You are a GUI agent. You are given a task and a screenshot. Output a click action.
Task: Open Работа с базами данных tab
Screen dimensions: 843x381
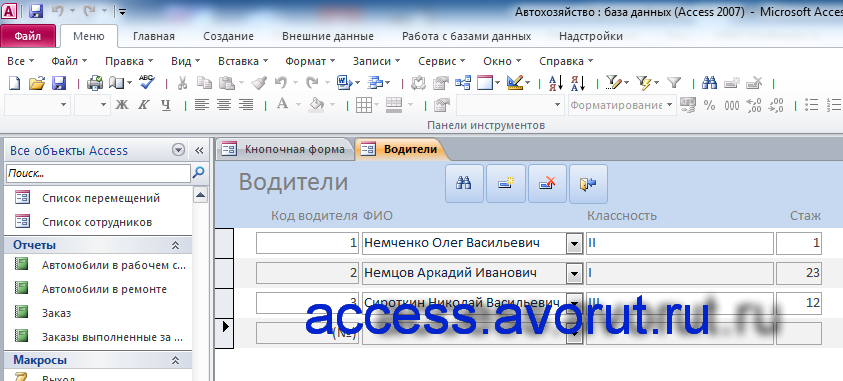467,37
